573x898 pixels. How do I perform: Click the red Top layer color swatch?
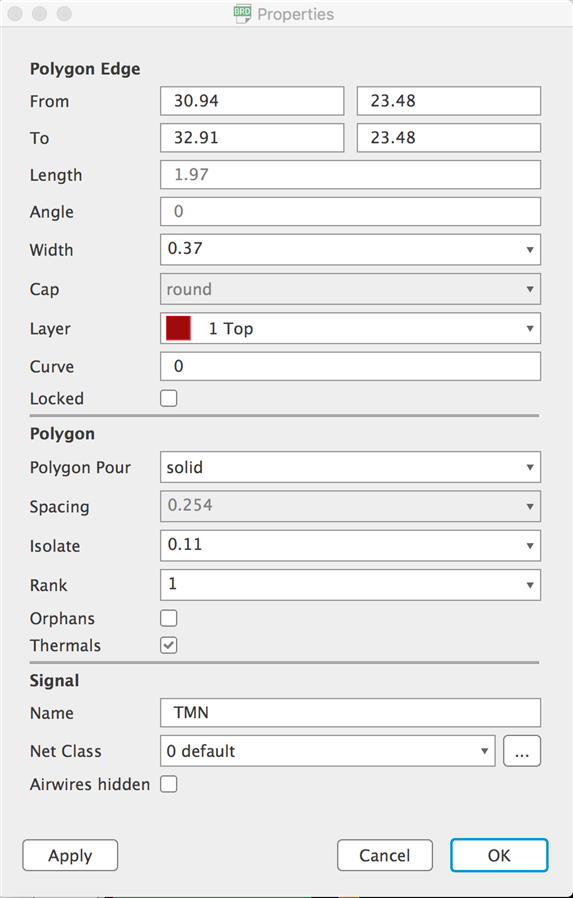pos(178,328)
